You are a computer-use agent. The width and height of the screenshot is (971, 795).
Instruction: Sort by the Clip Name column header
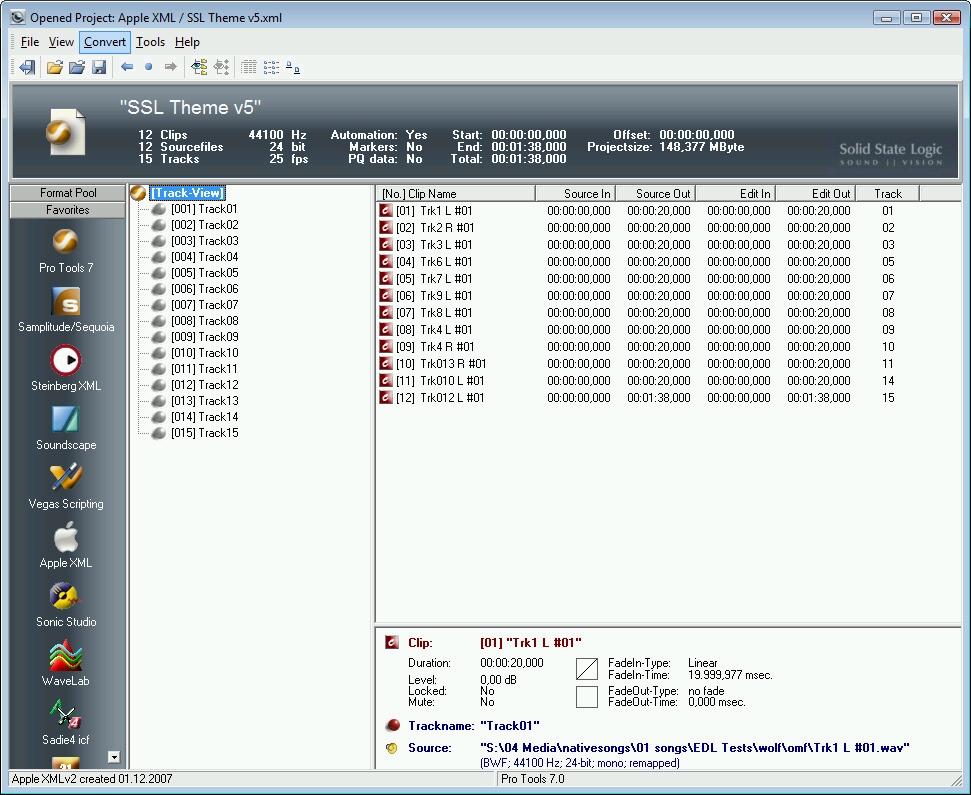456,194
